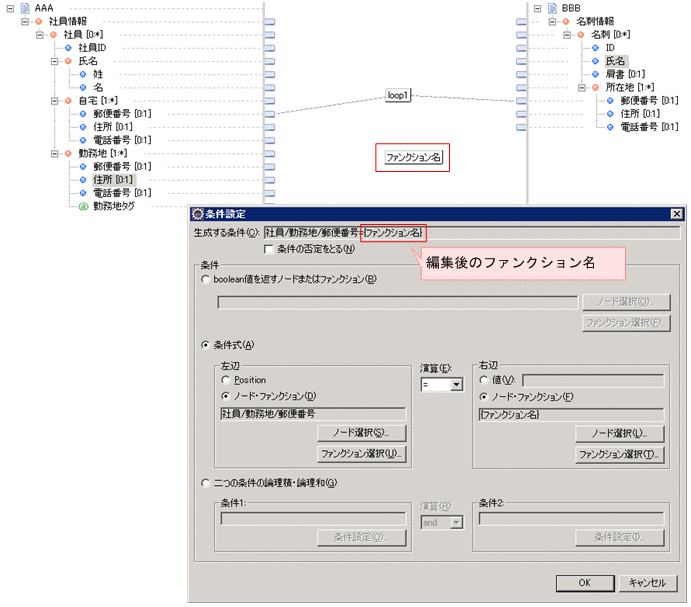
Task: Click 左辺 field showing 社員/勤務地/郵便番号
Action: tap(313, 413)
